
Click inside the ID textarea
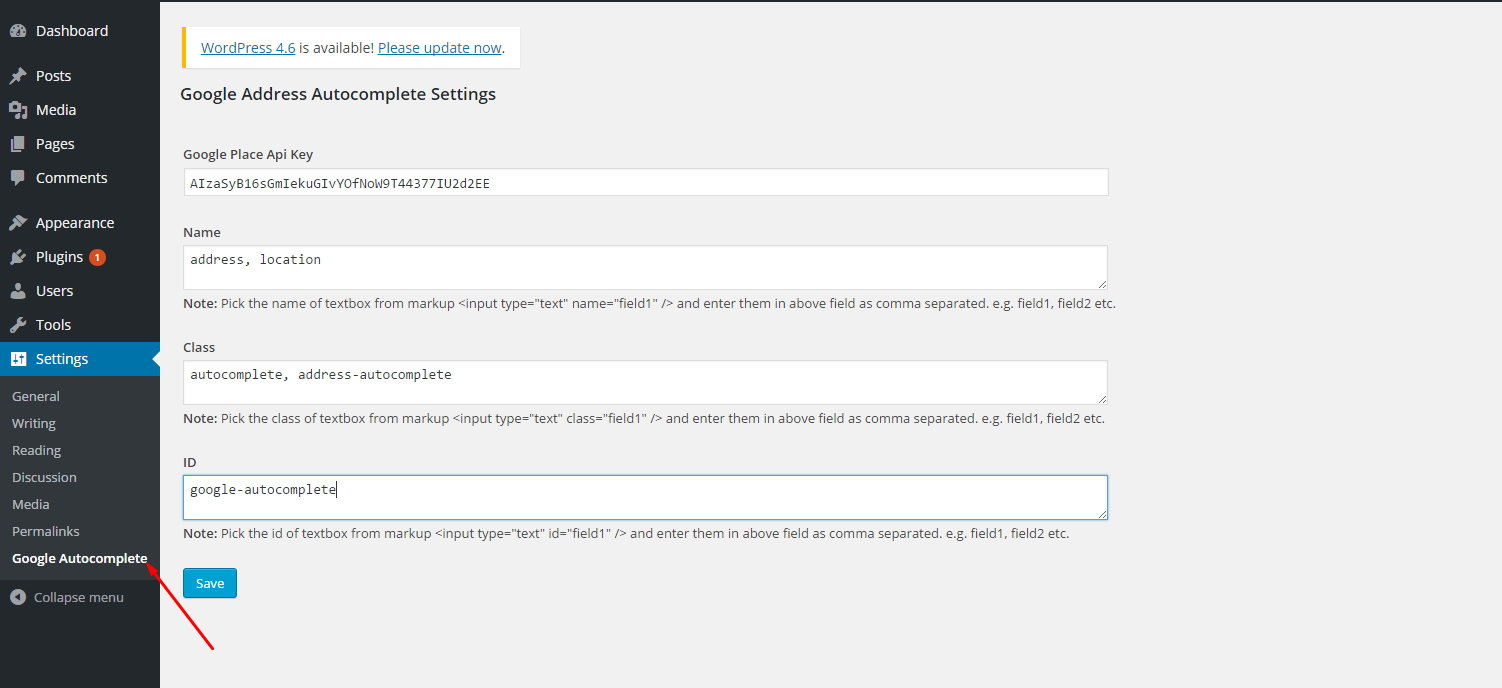coord(646,497)
